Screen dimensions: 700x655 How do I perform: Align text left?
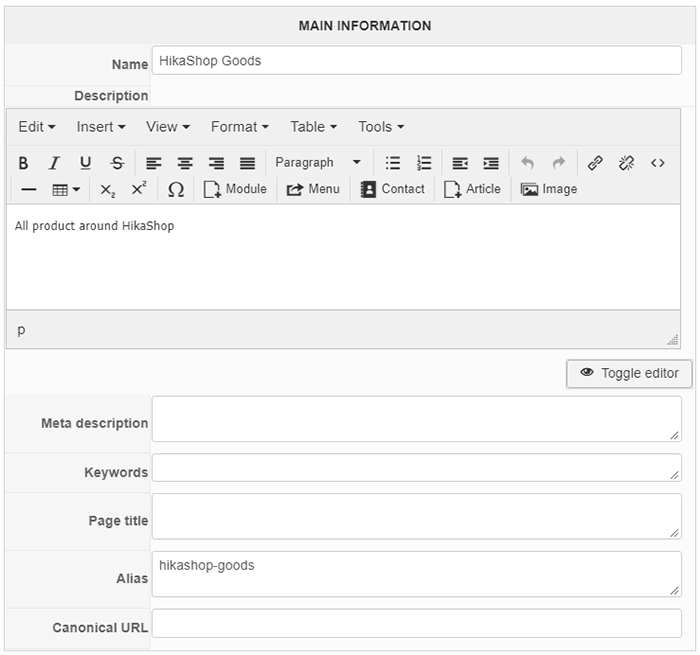[x=154, y=163]
